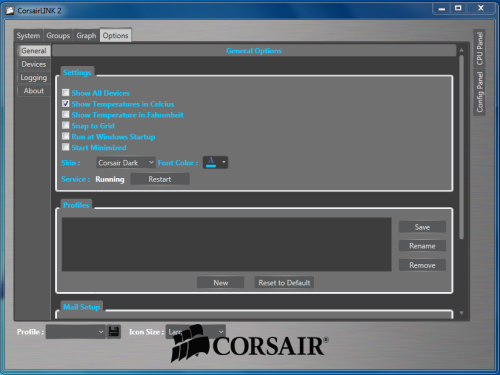Click the New profile button
Screen dimensions: 500x375
pos(220,283)
